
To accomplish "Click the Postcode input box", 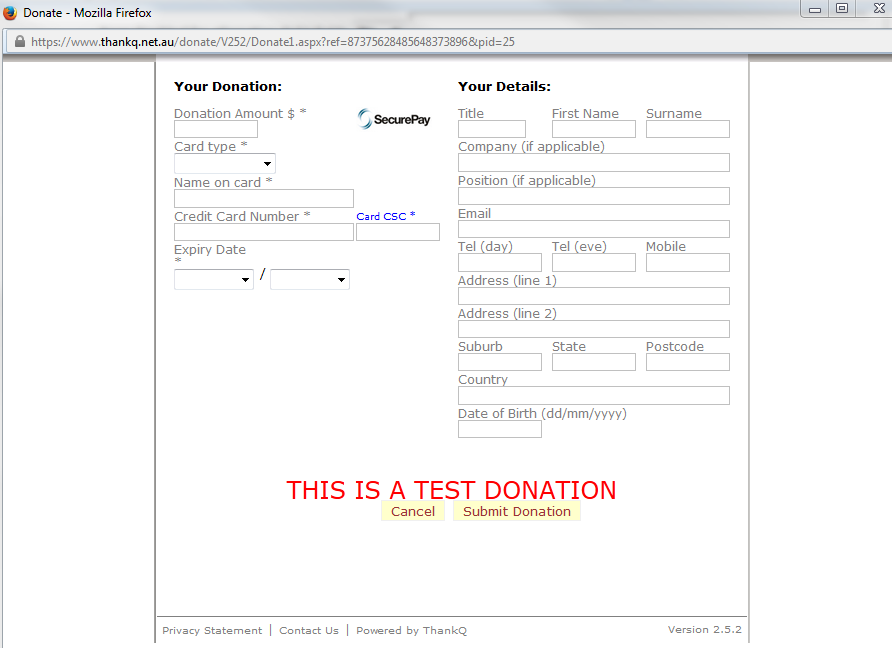I will [x=688, y=362].
